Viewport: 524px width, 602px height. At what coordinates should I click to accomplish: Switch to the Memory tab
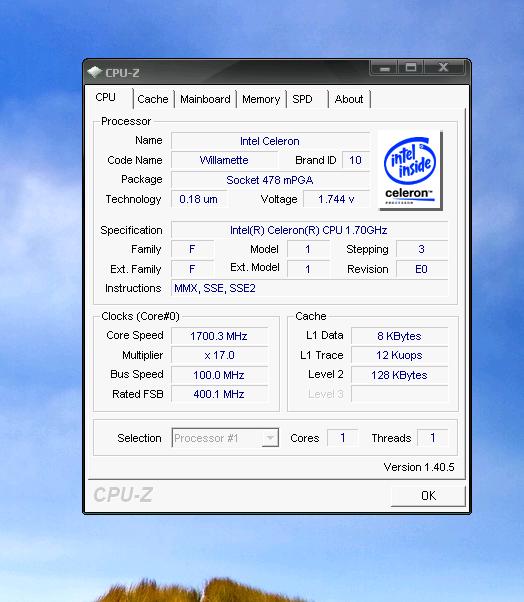click(261, 99)
